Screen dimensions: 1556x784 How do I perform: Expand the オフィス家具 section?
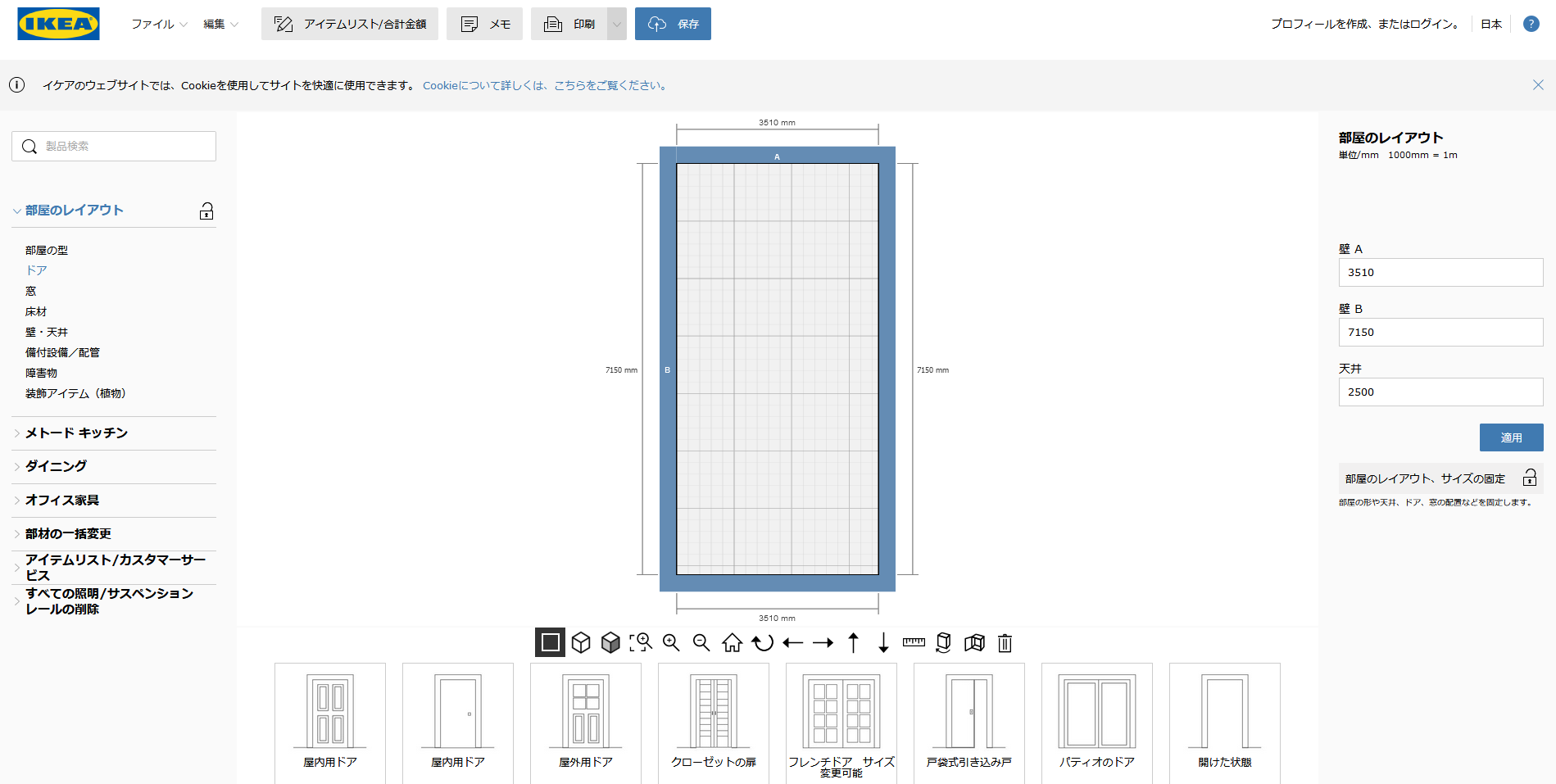coord(62,501)
